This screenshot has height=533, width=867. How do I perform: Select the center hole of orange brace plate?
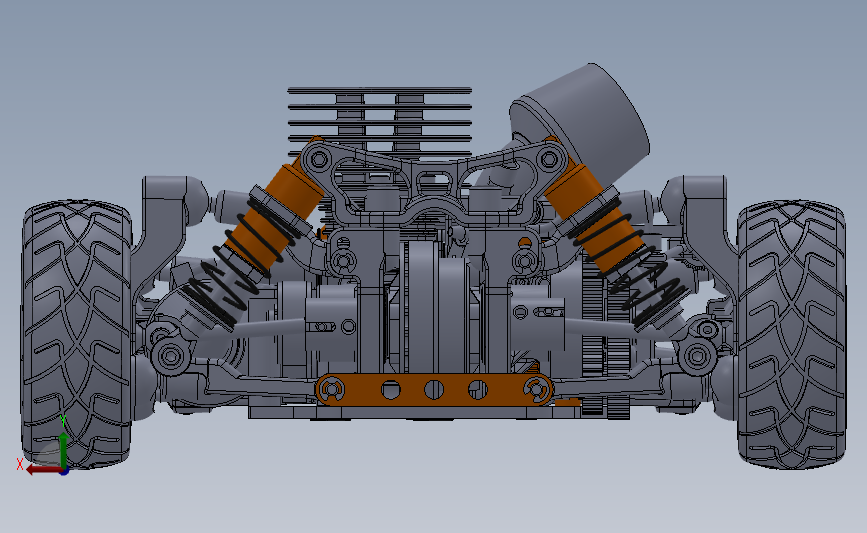pyautogui.click(x=434, y=389)
